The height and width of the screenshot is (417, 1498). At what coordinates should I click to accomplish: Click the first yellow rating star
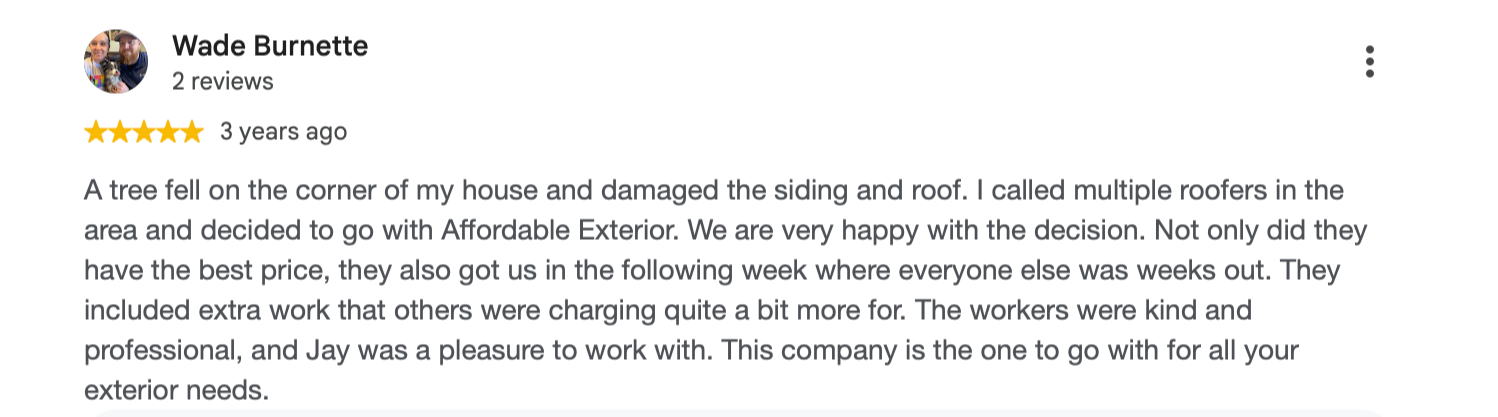[x=96, y=132]
